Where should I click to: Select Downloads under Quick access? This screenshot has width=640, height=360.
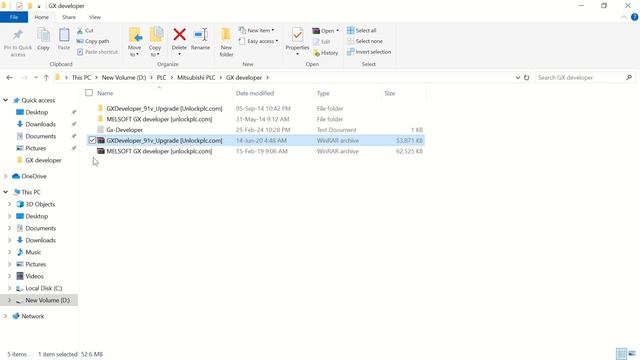coord(40,124)
